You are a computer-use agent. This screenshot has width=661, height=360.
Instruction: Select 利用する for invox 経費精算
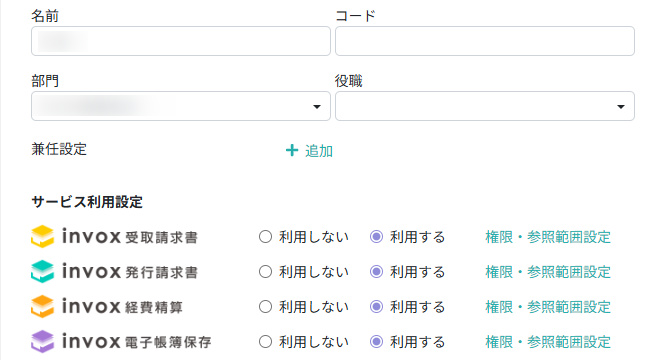pyautogui.click(x=376, y=307)
